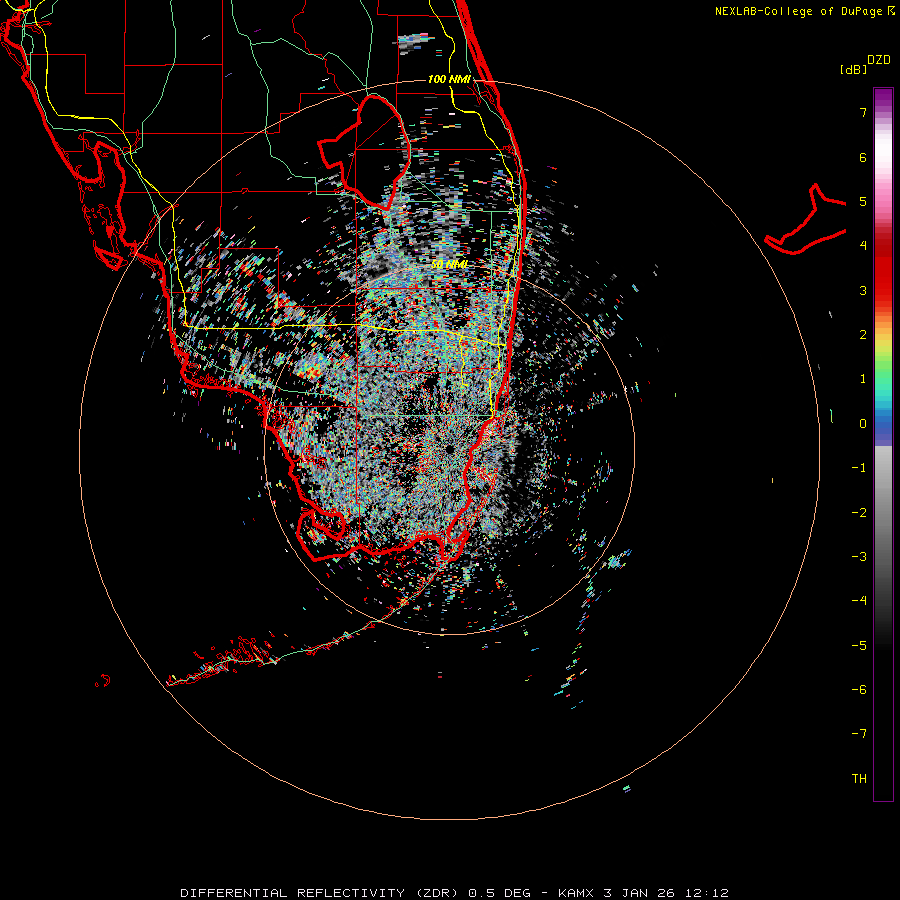This screenshot has height=900, width=900.
Task: Click the 0 value on color scale
Action: click(x=863, y=424)
